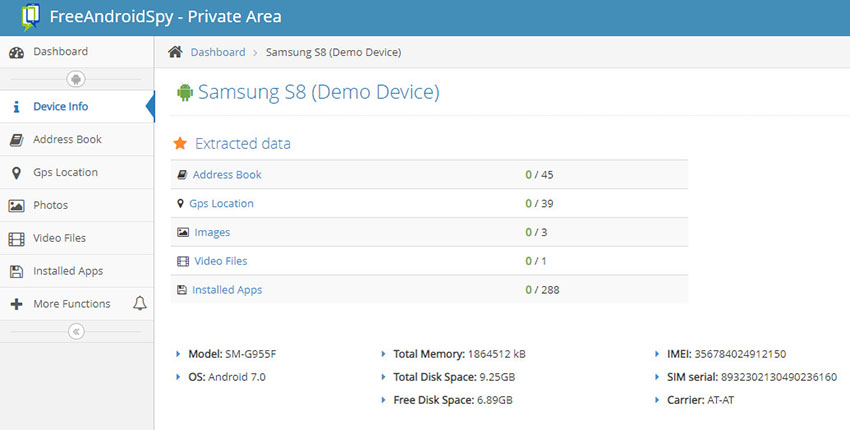850x430 pixels.
Task: Open the Gps Location extracted data link
Action: 221,204
